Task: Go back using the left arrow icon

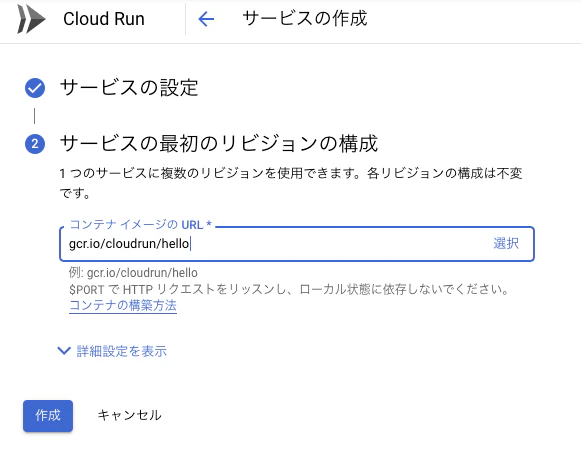Action: [206, 19]
